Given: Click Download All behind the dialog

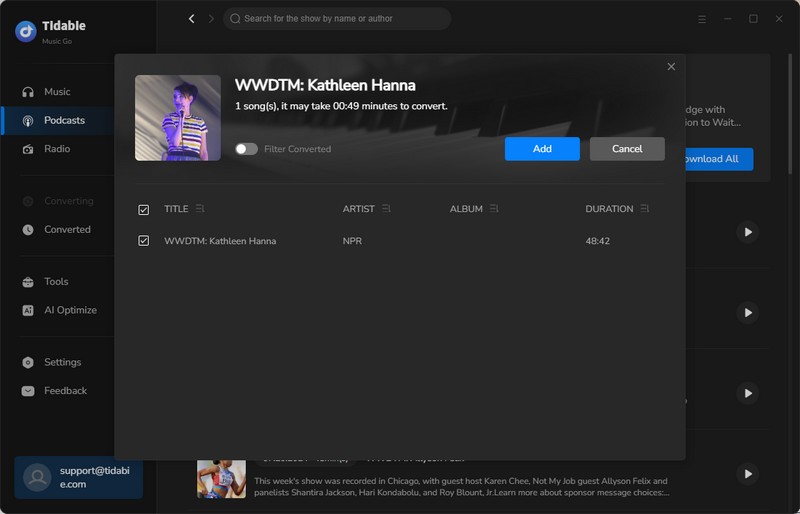Looking at the screenshot, I should click(719, 159).
